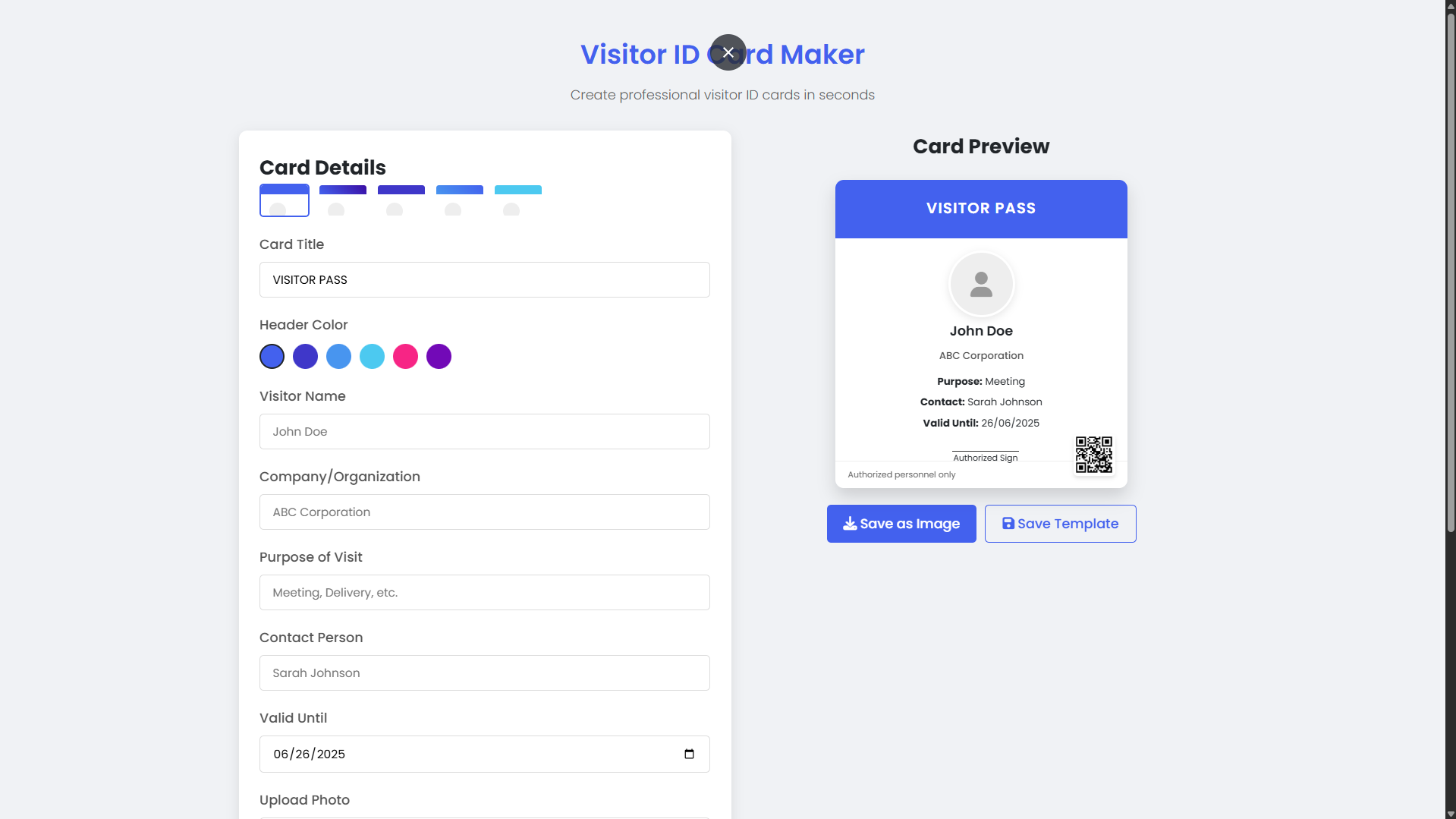The width and height of the screenshot is (1456, 819).
Task: Pick the purple header color swatch
Action: pyautogui.click(x=439, y=356)
